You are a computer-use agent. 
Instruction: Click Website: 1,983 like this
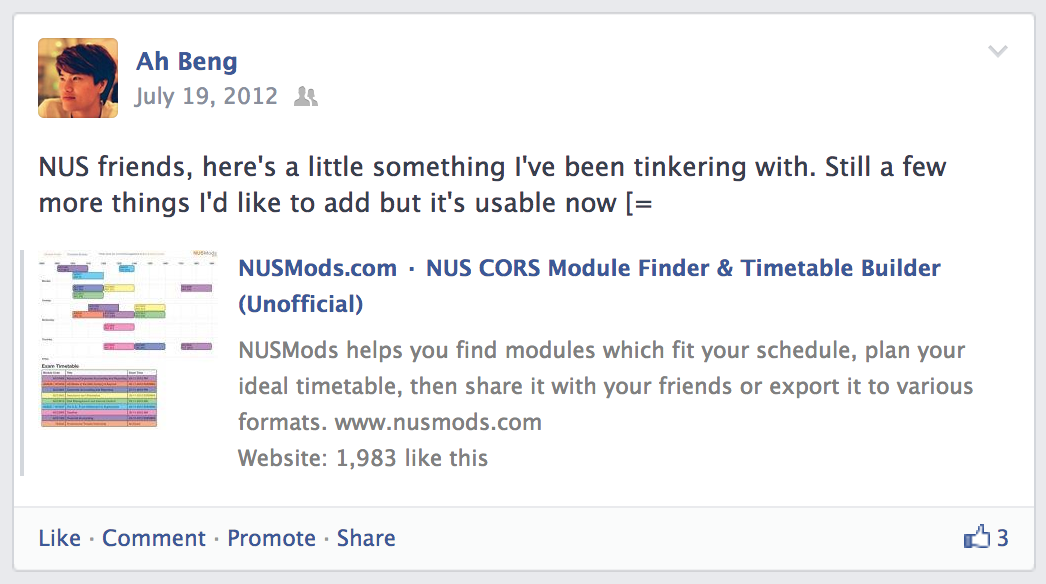point(363,459)
